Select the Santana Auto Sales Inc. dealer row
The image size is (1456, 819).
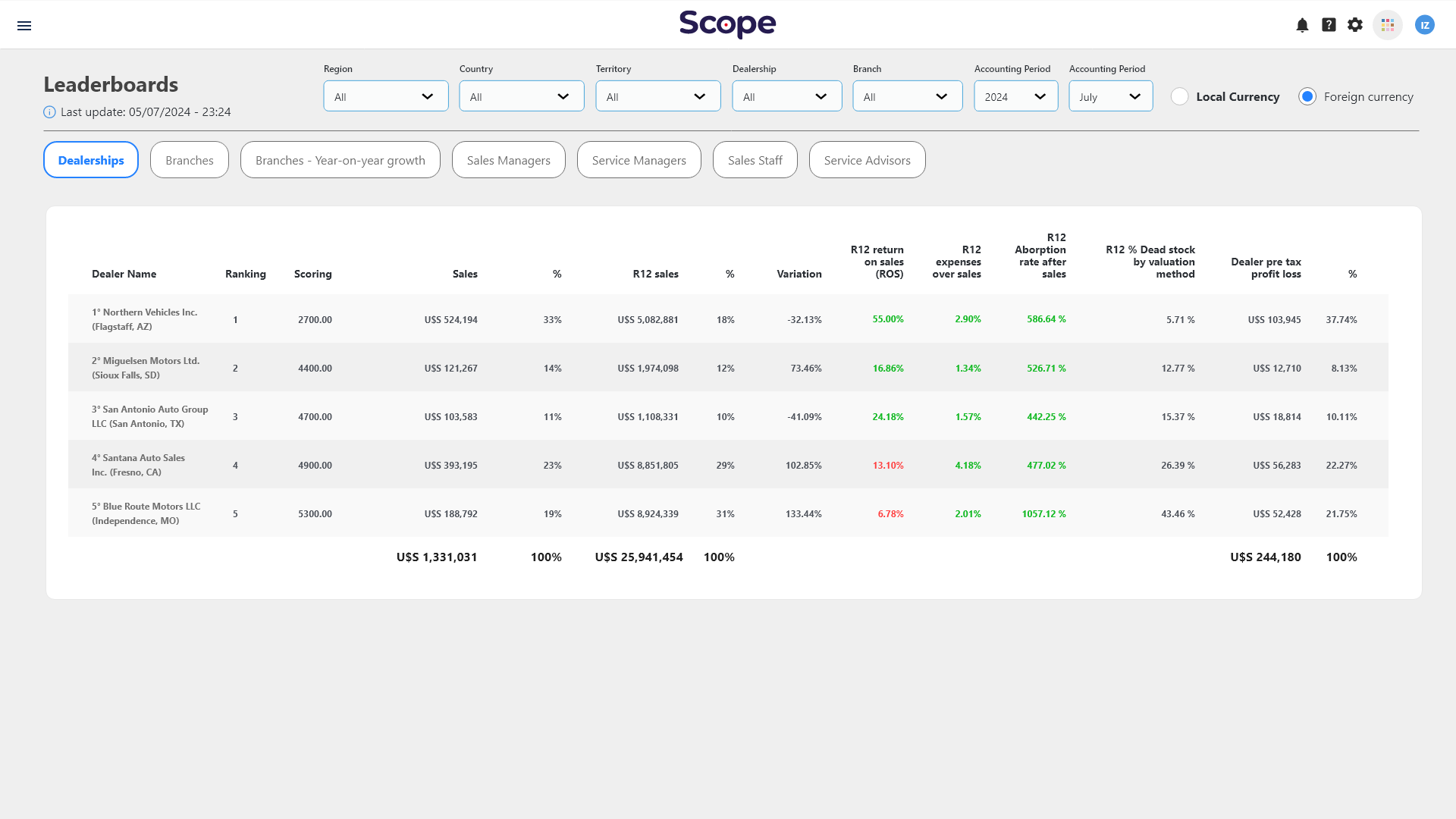pos(728,465)
